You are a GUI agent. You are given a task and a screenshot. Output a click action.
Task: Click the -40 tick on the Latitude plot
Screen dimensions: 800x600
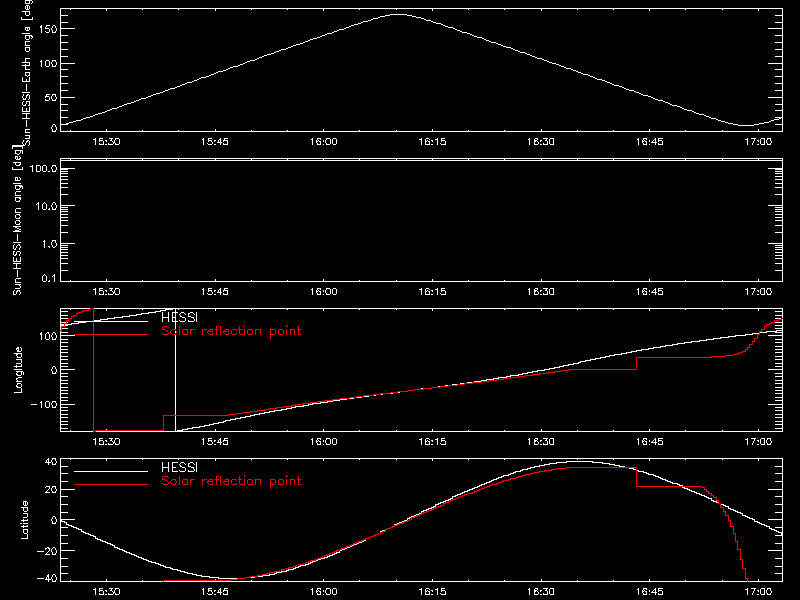pyautogui.click(x=46, y=579)
